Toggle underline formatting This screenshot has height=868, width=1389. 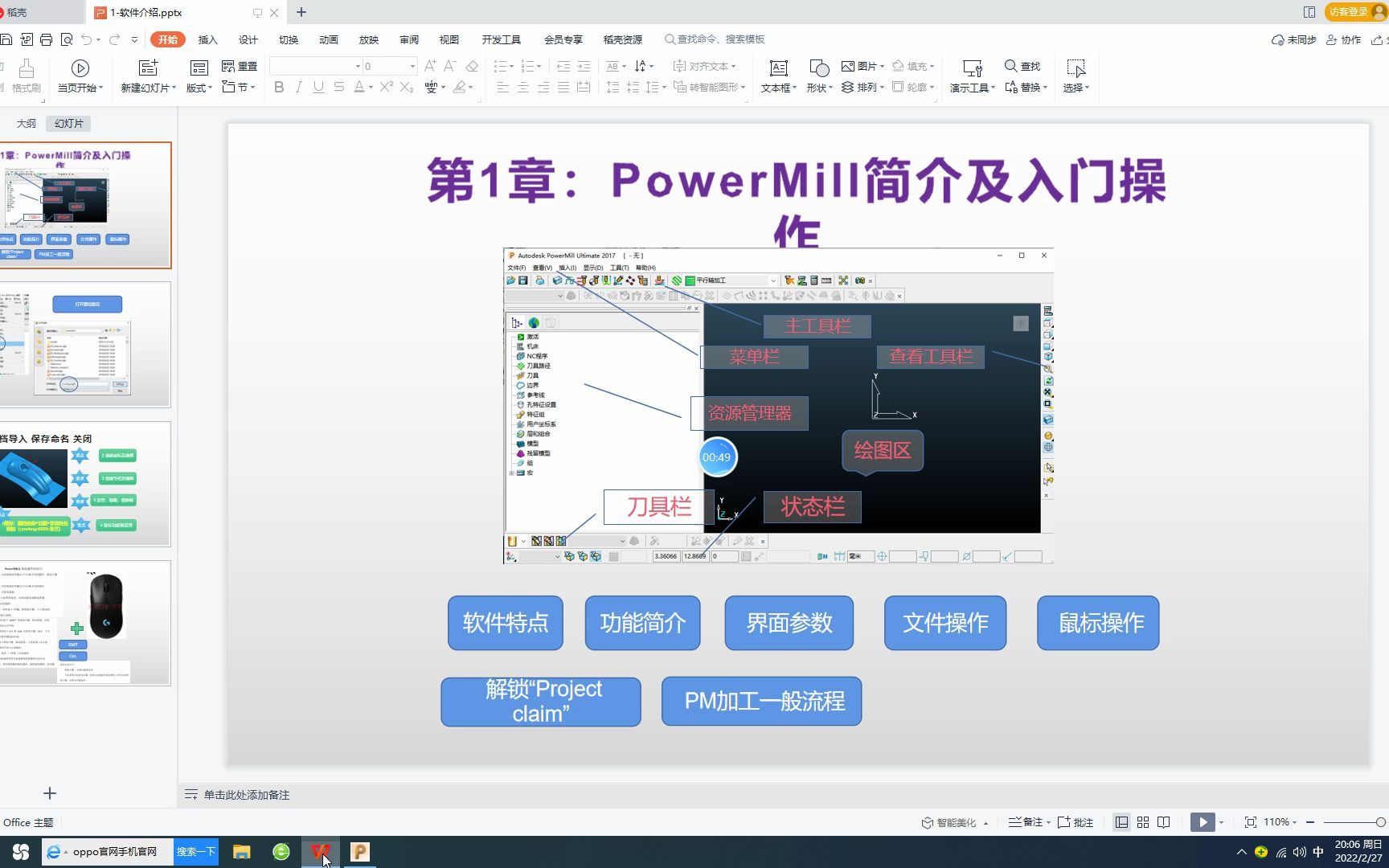pos(319,87)
